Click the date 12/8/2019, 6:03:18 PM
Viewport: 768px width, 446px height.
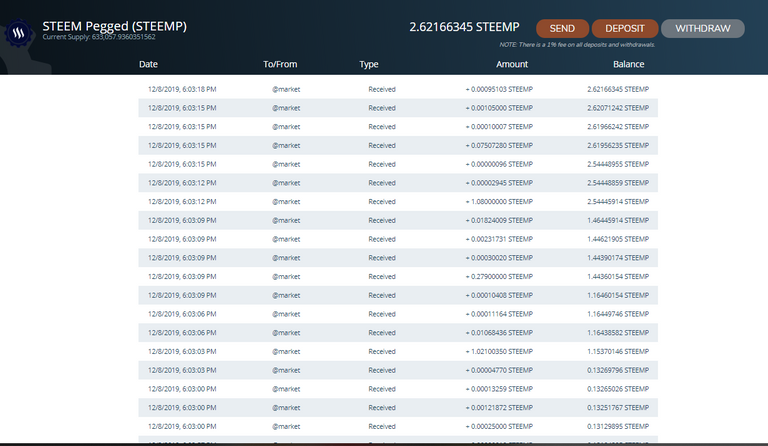coord(182,90)
